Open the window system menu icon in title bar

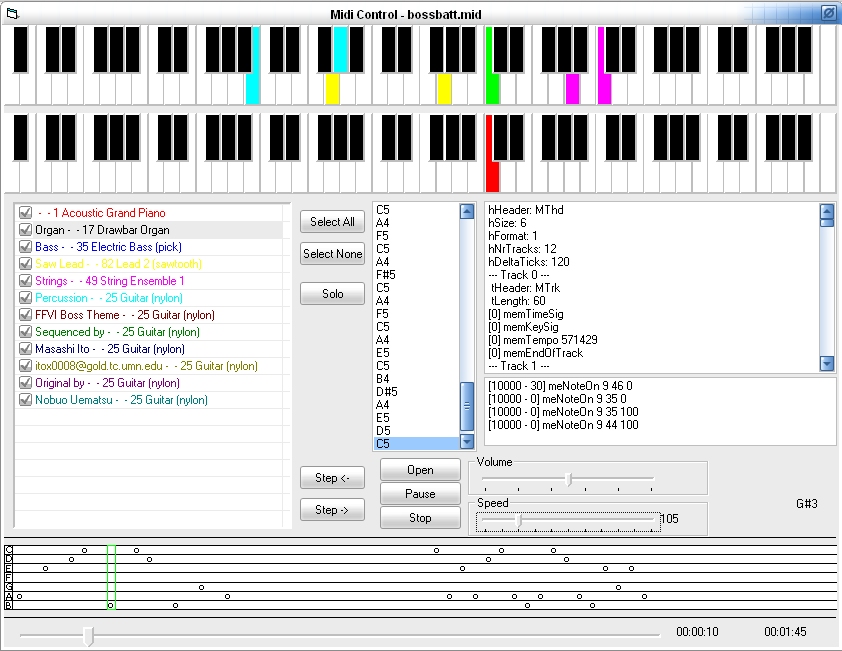click(x=12, y=13)
